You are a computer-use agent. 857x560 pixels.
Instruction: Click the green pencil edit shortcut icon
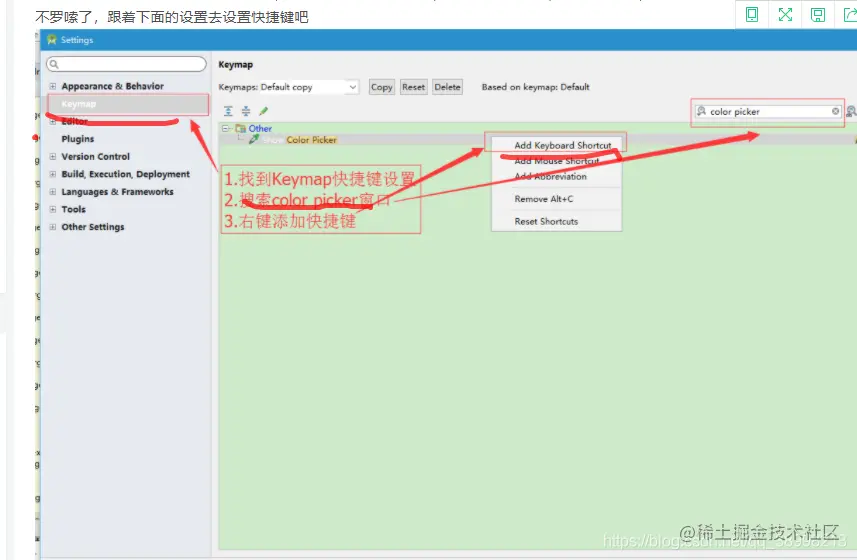pyautogui.click(x=263, y=111)
